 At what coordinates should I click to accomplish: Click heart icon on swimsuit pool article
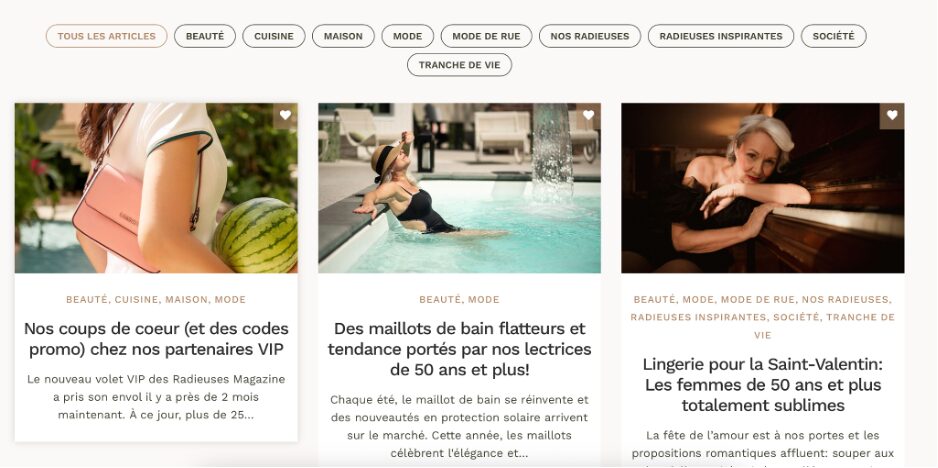(x=589, y=115)
